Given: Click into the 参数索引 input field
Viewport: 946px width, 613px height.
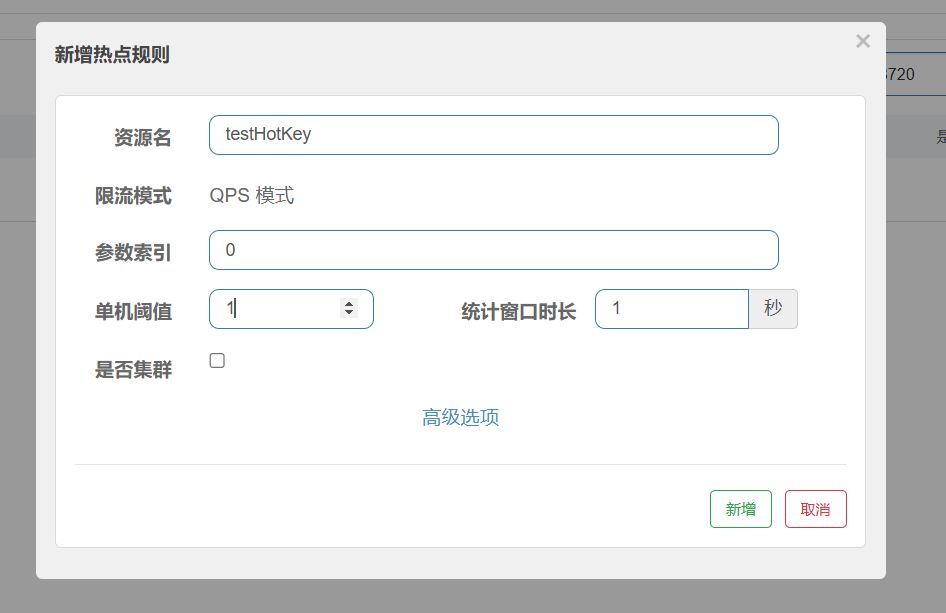Looking at the screenshot, I should (493, 250).
